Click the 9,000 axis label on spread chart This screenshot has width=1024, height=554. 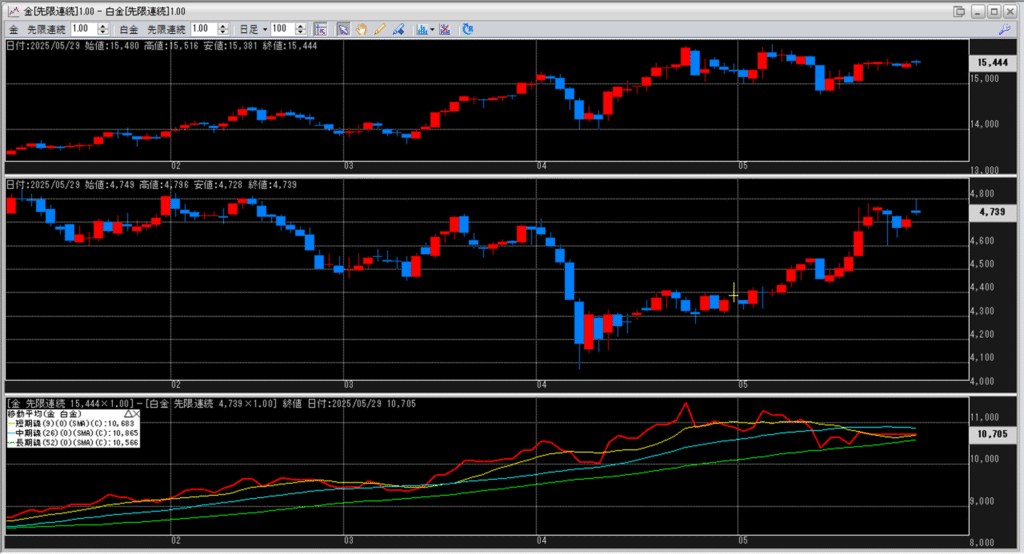(x=984, y=501)
